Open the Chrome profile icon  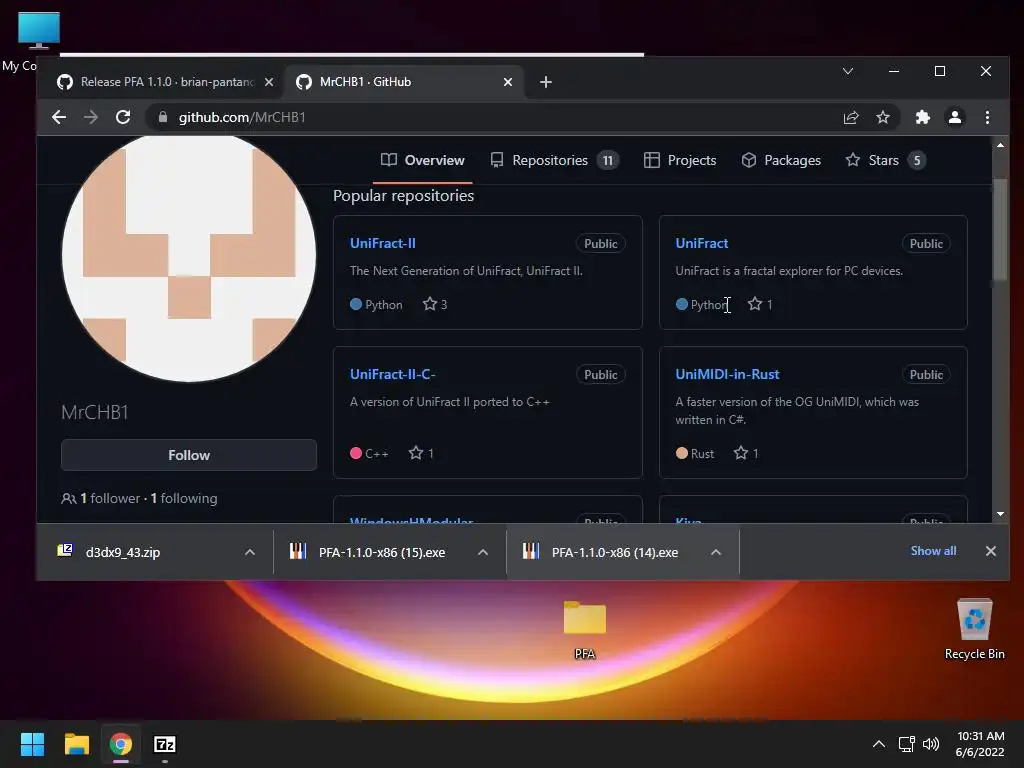point(955,118)
